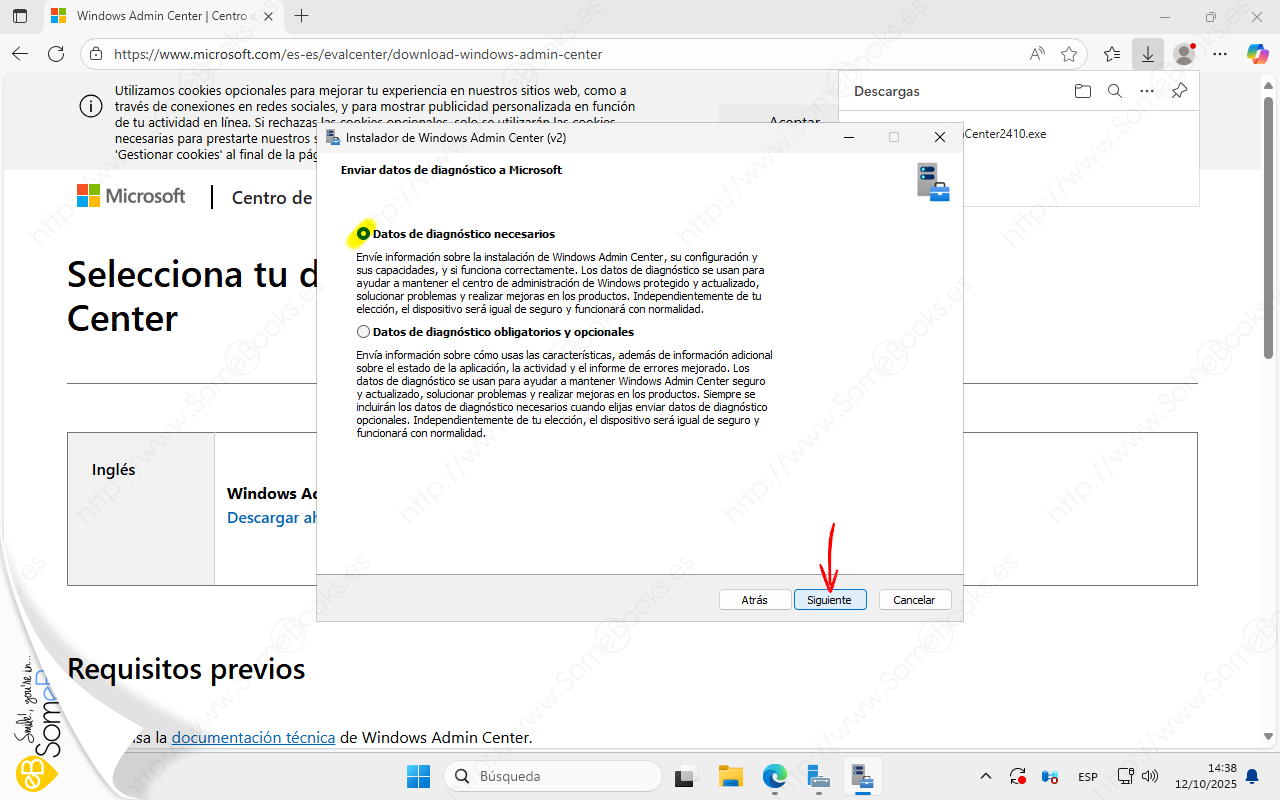
Task: Open downloads folder icon in Descargas panel
Action: tap(1082, 91)
